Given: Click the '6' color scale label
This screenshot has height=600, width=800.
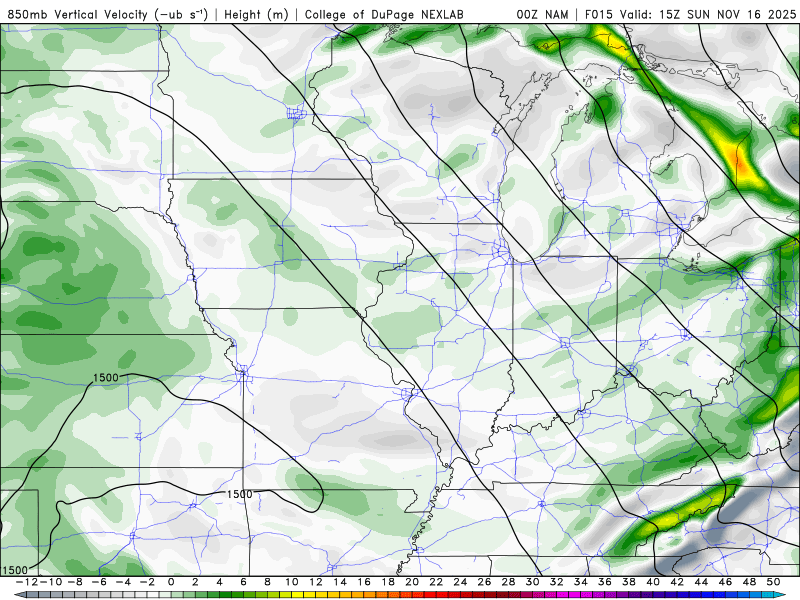Looking at the screenshot, I should tap(243, 582).
